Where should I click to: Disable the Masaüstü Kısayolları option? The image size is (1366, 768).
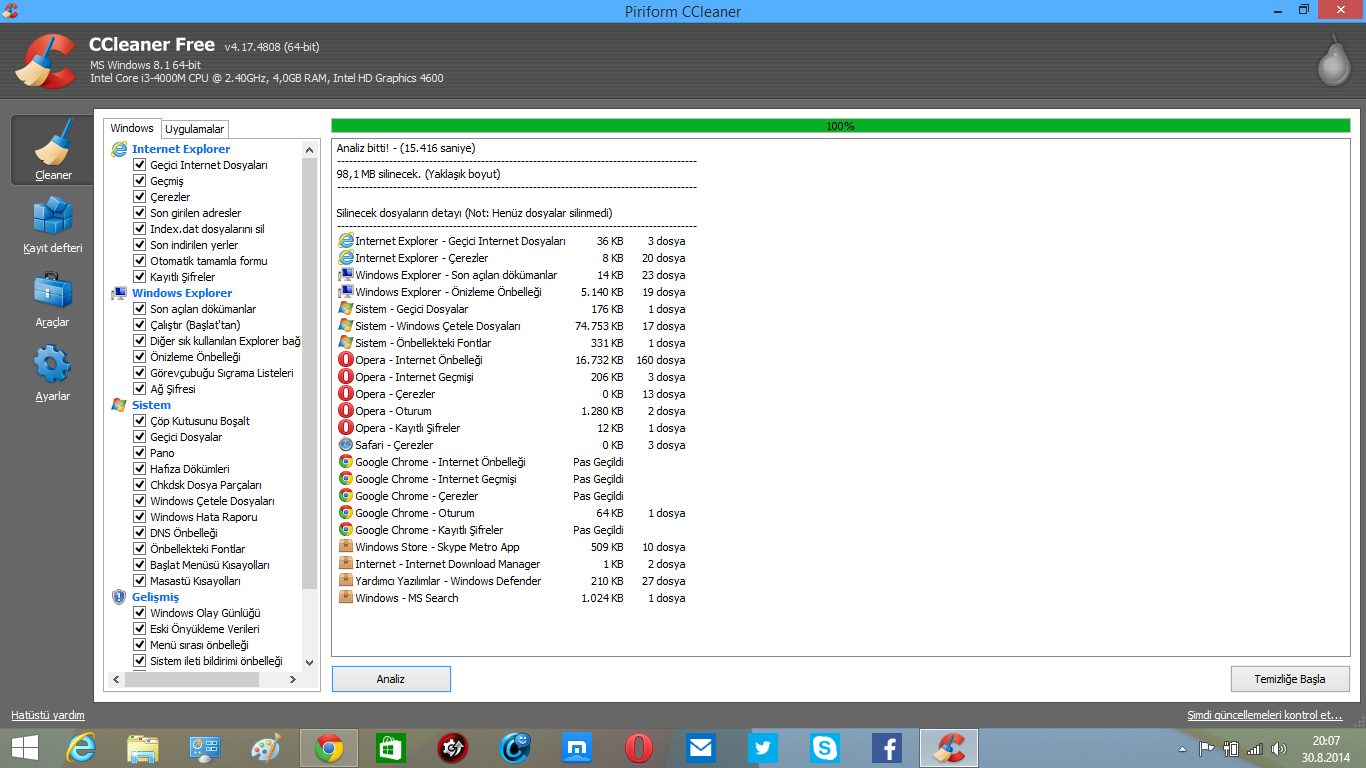(140, 581)
